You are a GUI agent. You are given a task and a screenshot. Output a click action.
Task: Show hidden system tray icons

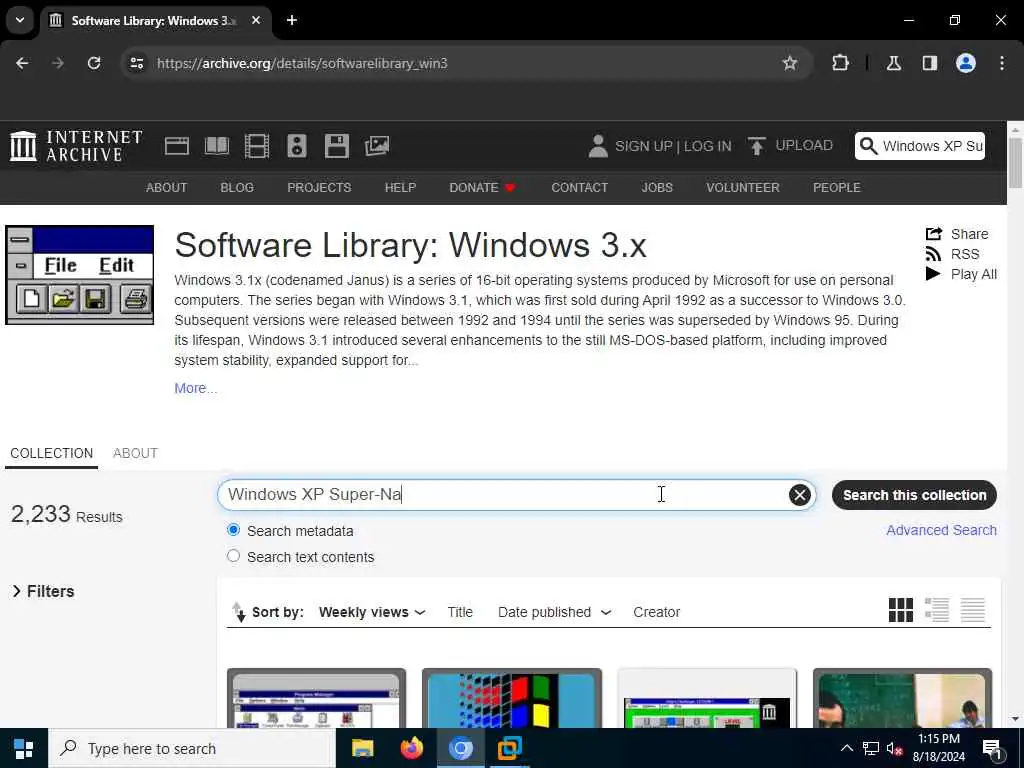point(846,748)
